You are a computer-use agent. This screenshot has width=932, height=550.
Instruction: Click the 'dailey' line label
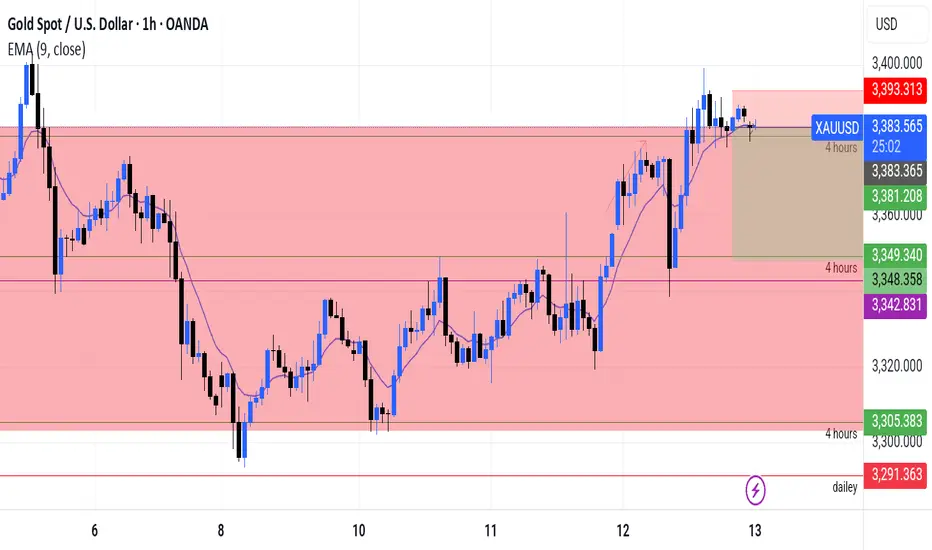[845, 488]
